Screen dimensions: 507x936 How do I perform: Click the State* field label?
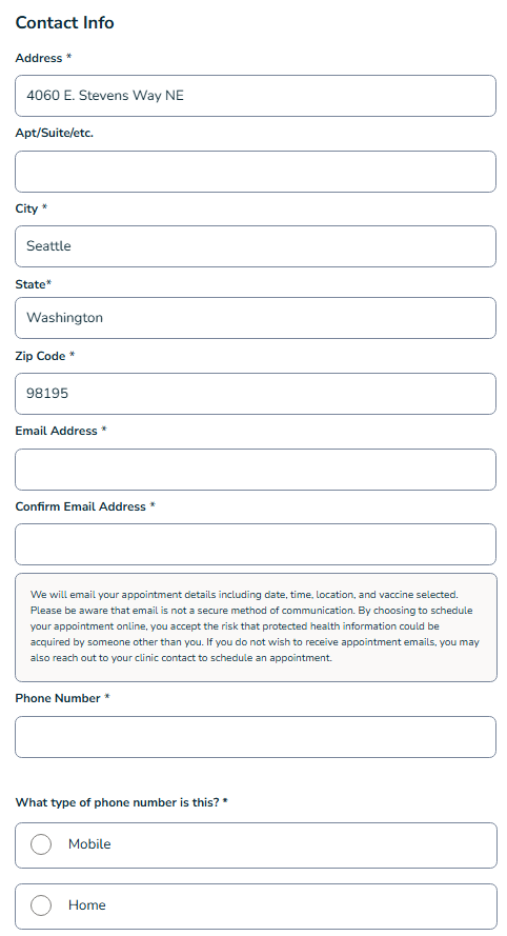tap(33, 284)
